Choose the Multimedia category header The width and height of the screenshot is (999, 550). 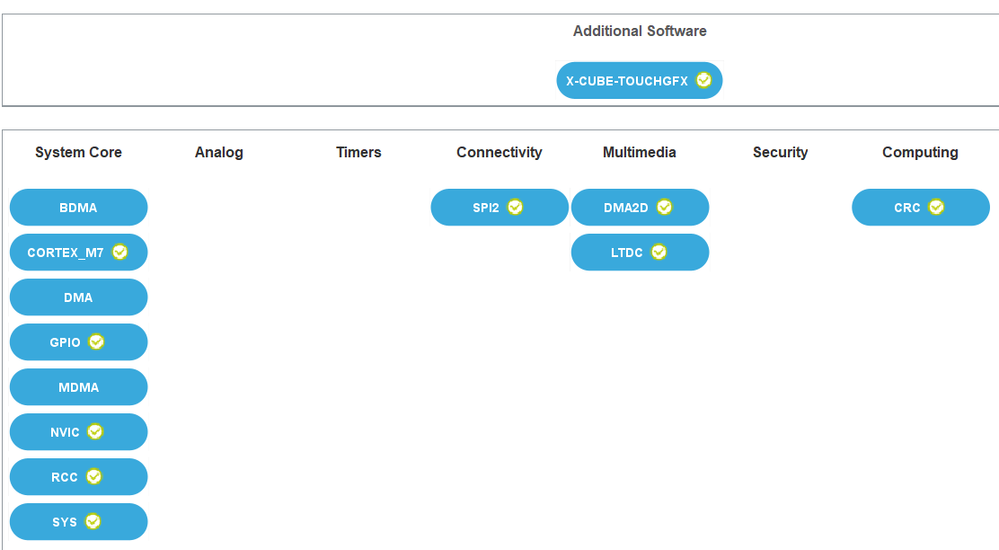[x=639, y=152]
